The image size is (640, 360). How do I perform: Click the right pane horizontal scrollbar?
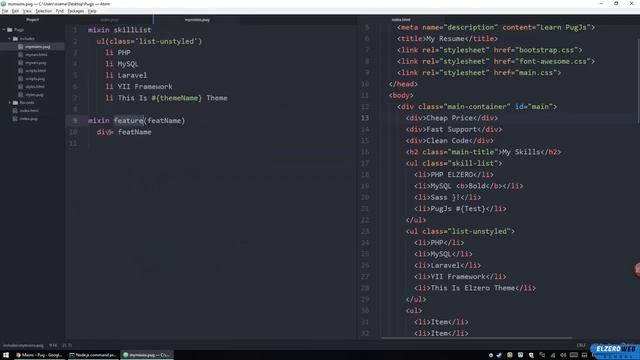pyautogui.click(x=477, y=338)
